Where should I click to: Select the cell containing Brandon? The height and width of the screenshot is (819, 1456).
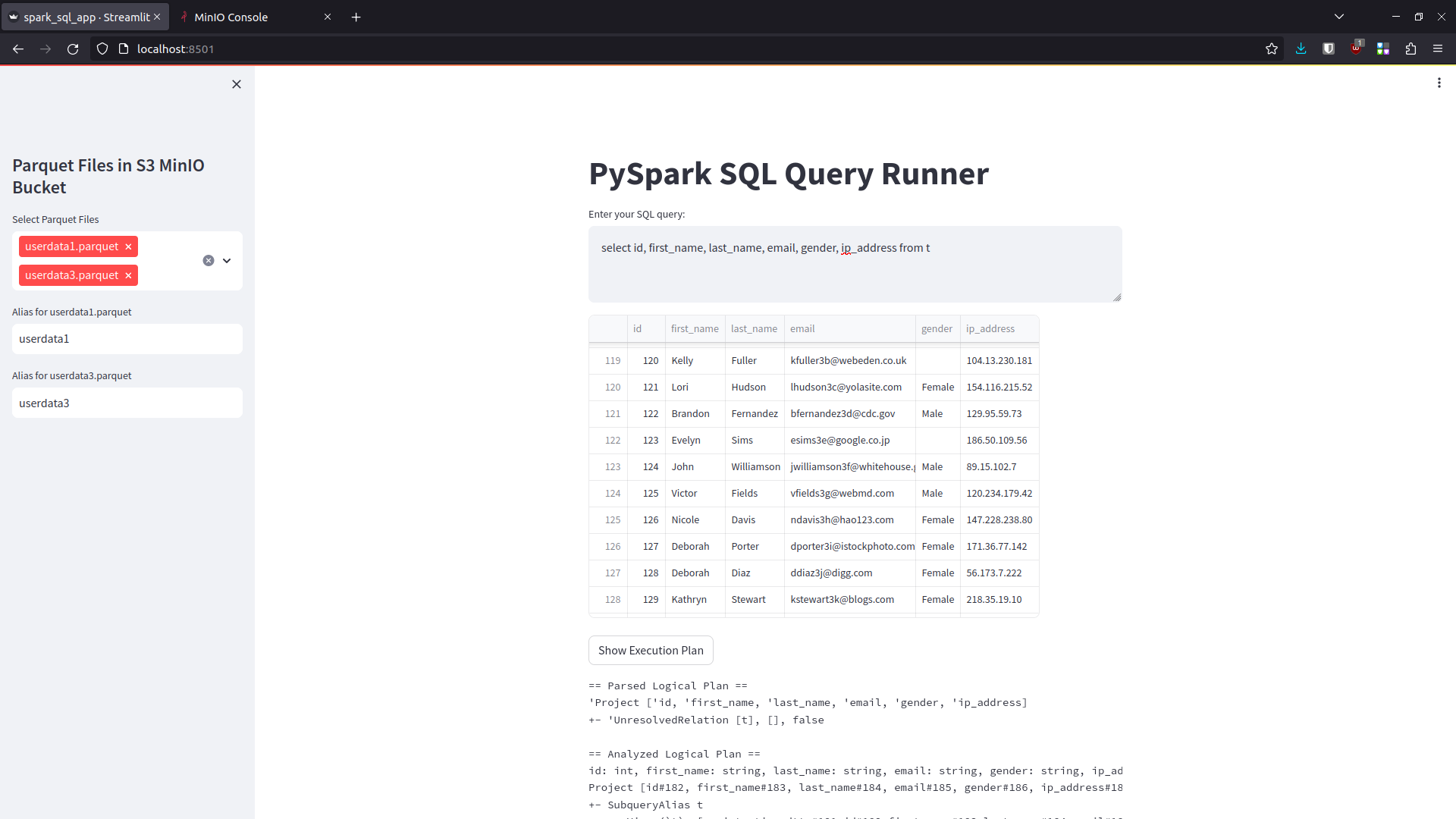(695, 414)
